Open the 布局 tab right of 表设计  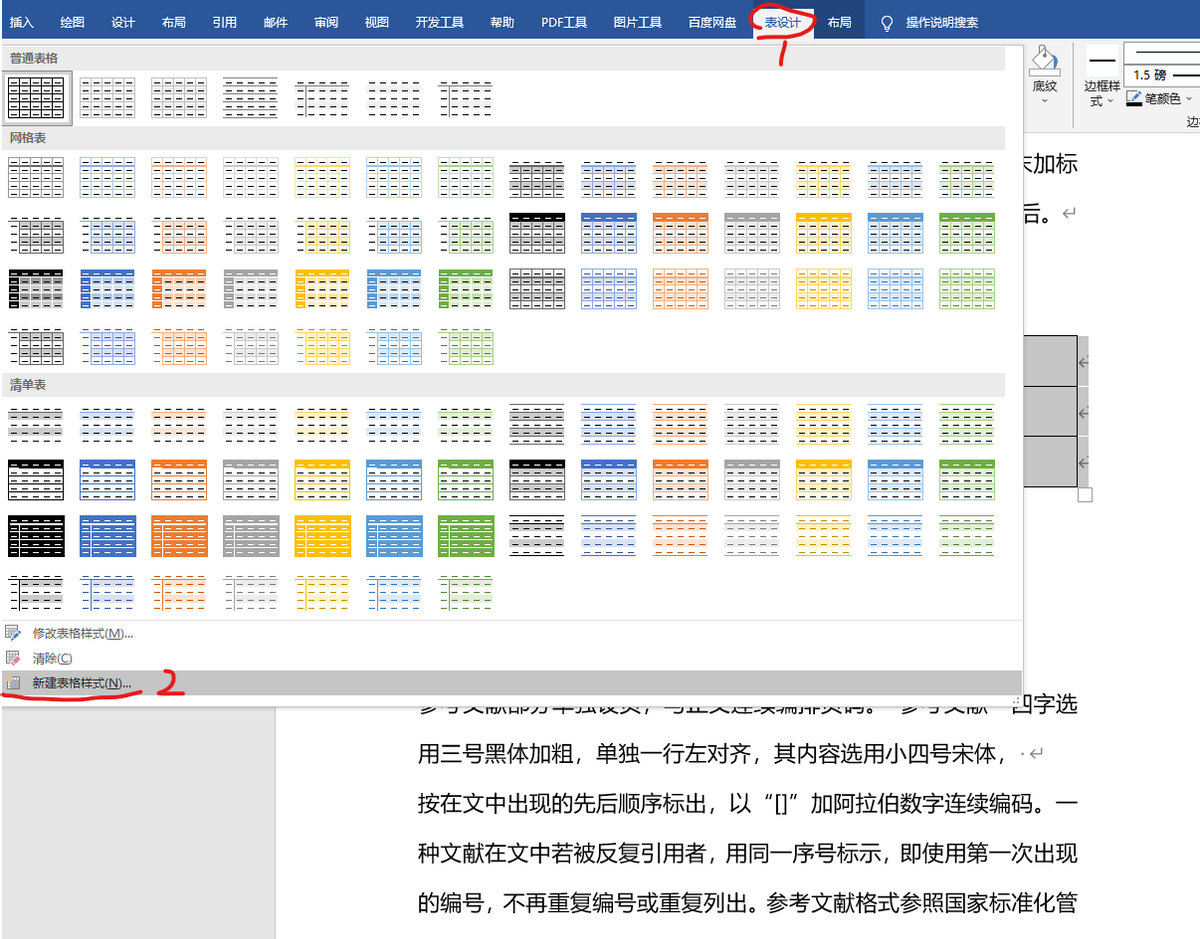839,22
